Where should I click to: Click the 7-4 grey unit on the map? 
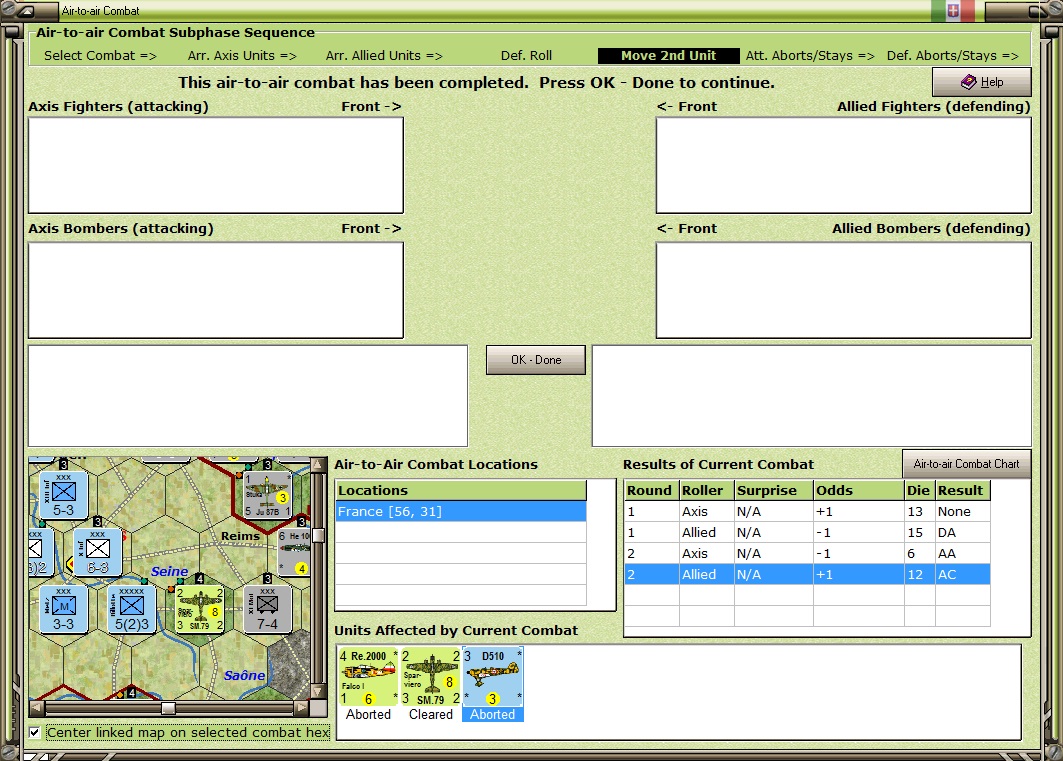[267, 609]
